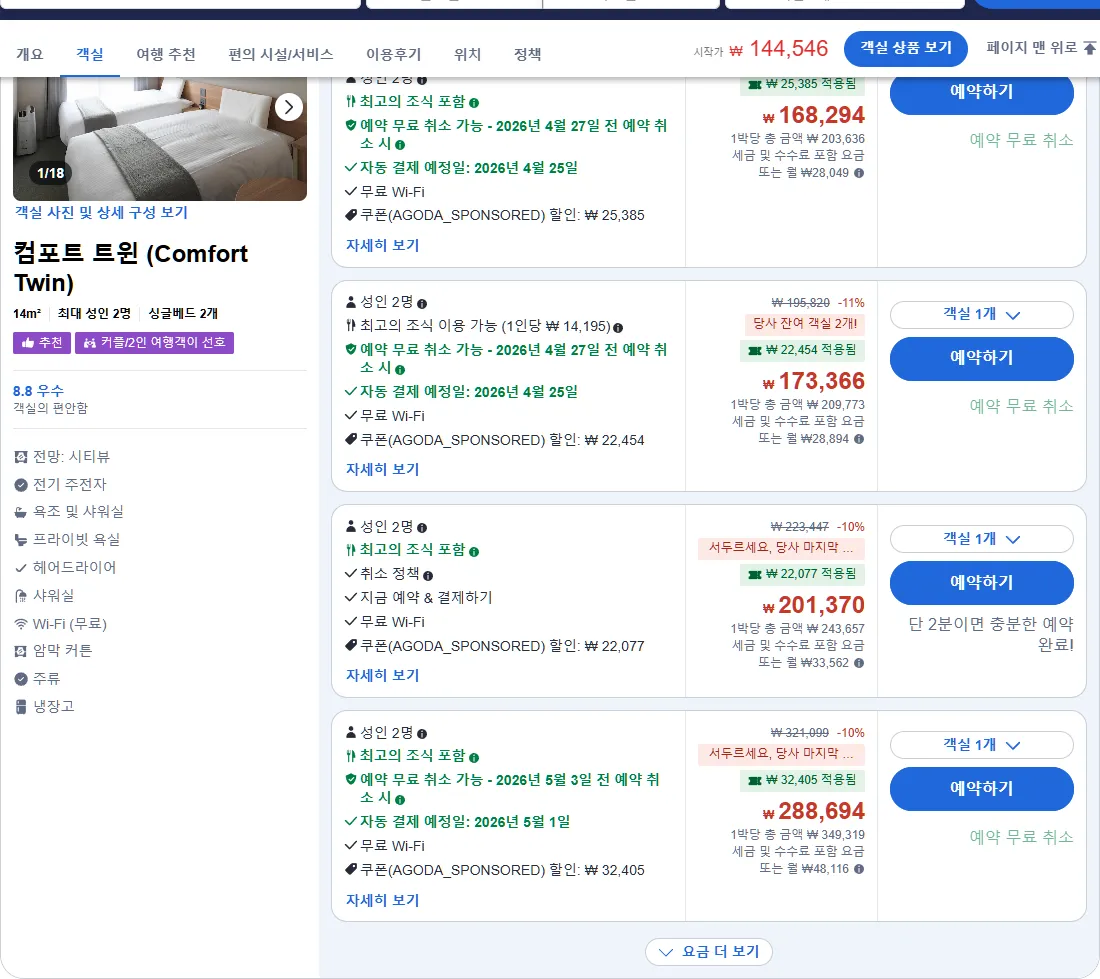This screenshot has width=1100, height=979.
Task: Click 커플/2인 여행객이 선호 badge
Action: point(154,342)
